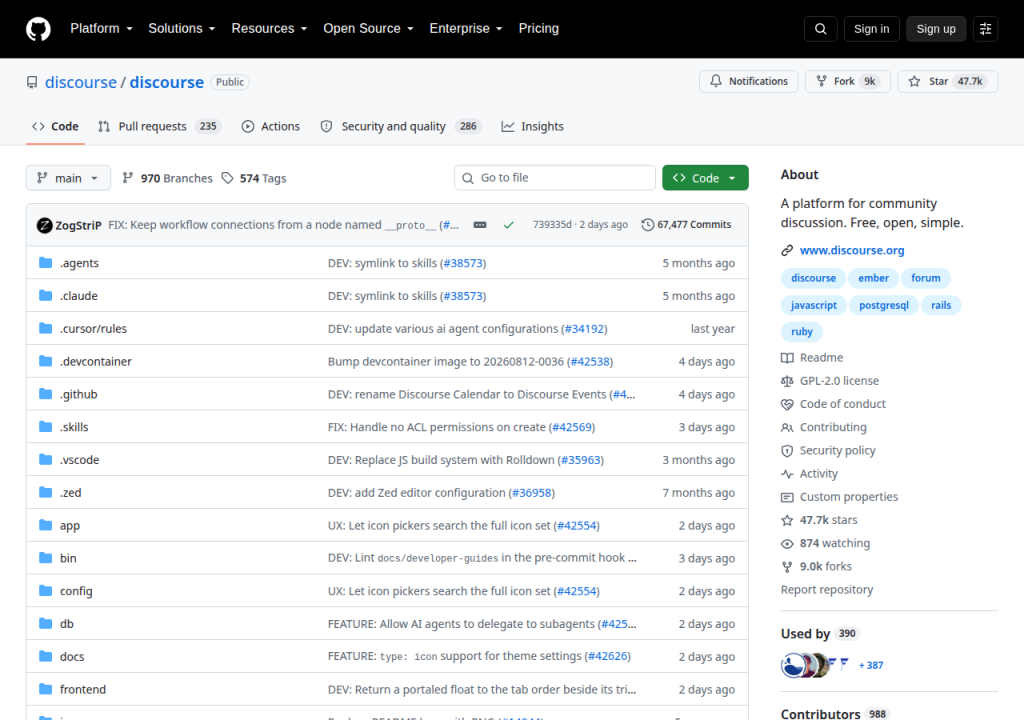This screenshot has height=720, width=1024.
Task: Click the Go to file search field
Action: [x=554, y=178]
